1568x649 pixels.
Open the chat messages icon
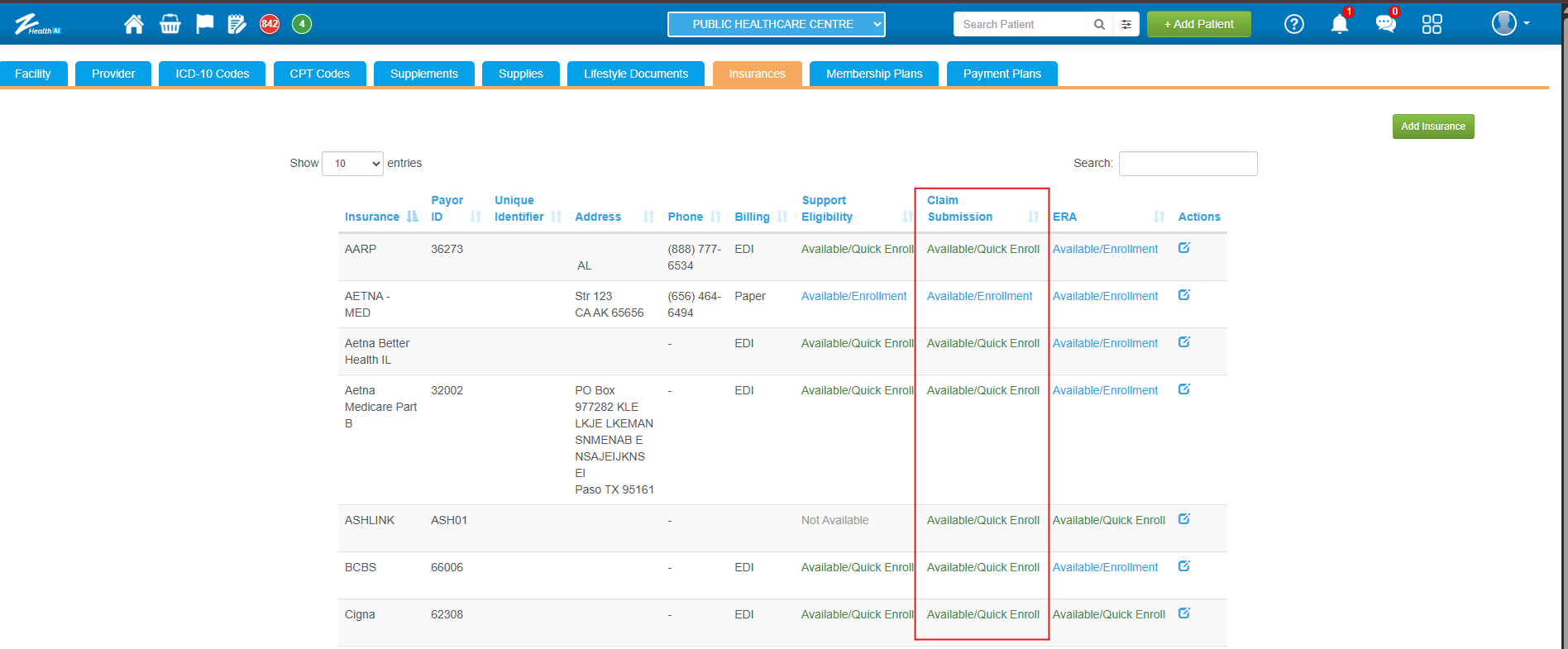pos(1385,24)
